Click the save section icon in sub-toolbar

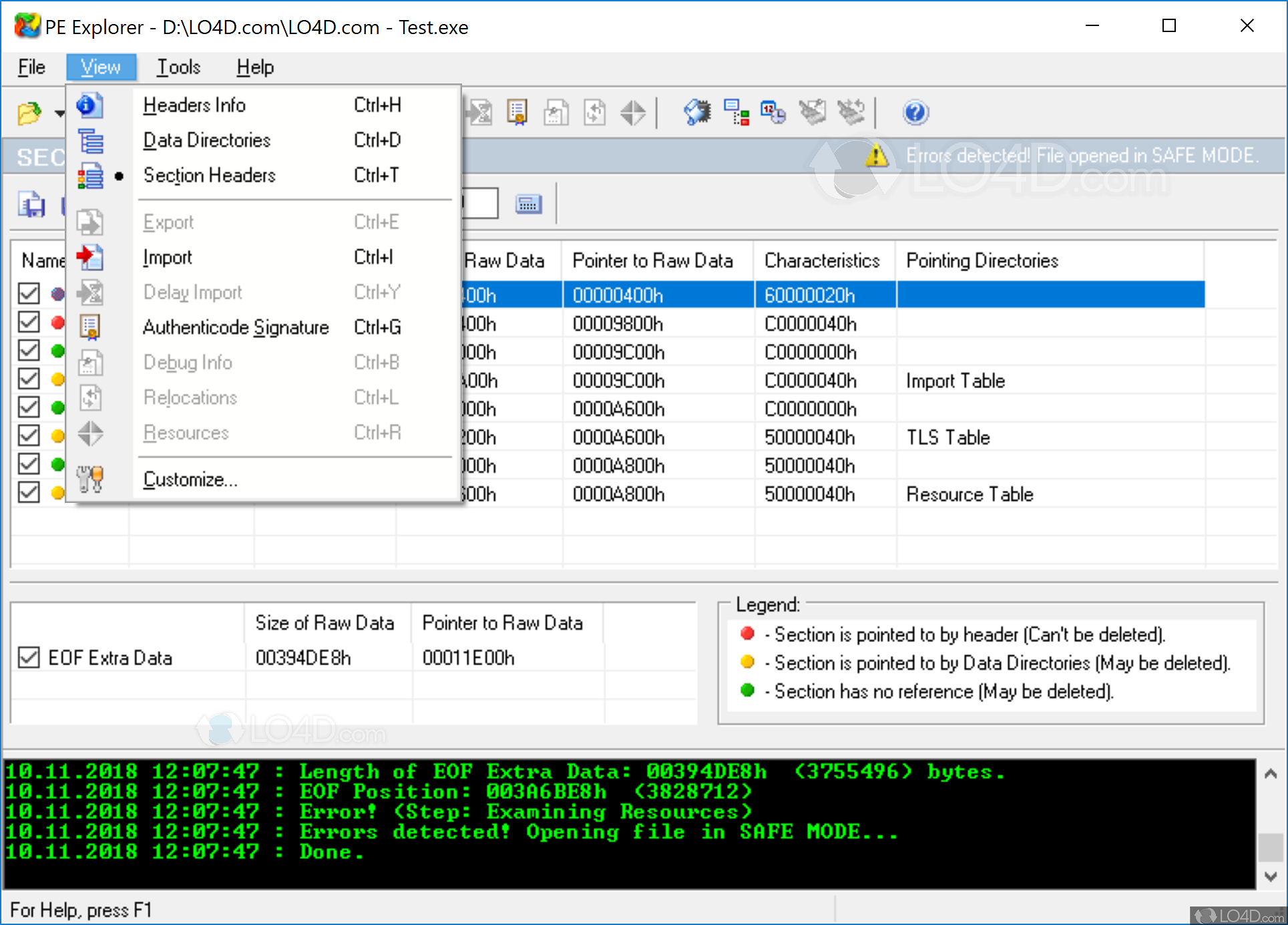31,204
